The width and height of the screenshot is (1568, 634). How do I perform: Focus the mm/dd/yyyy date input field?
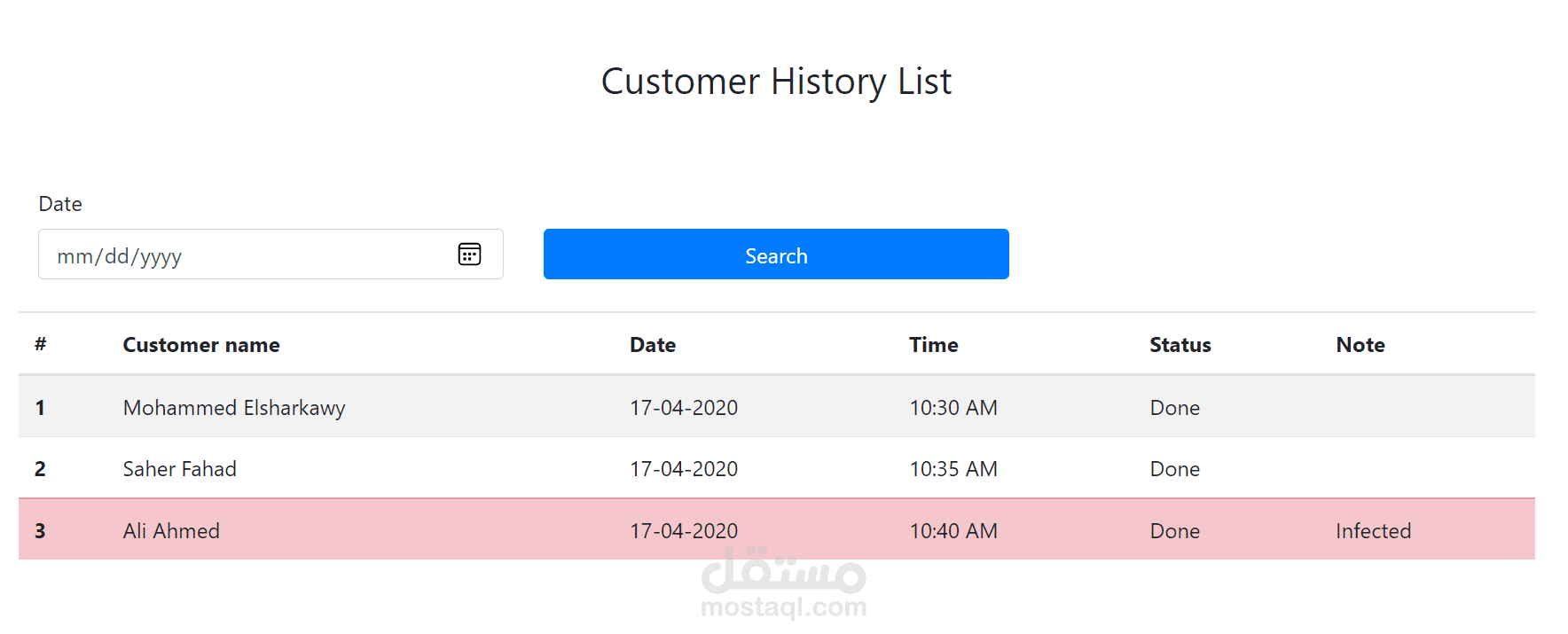pos(239,255)
